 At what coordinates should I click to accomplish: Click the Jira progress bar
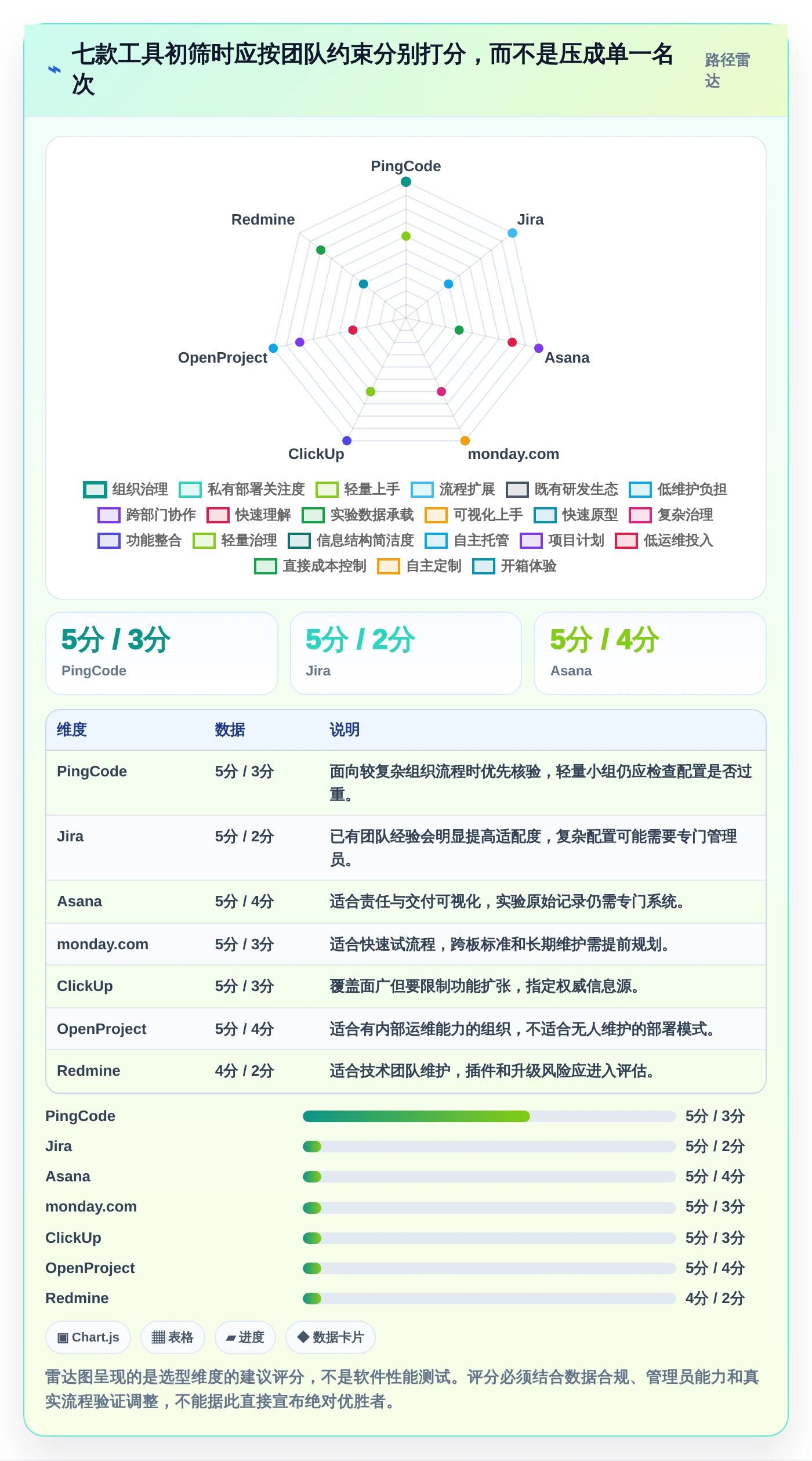coord(490,1147)
